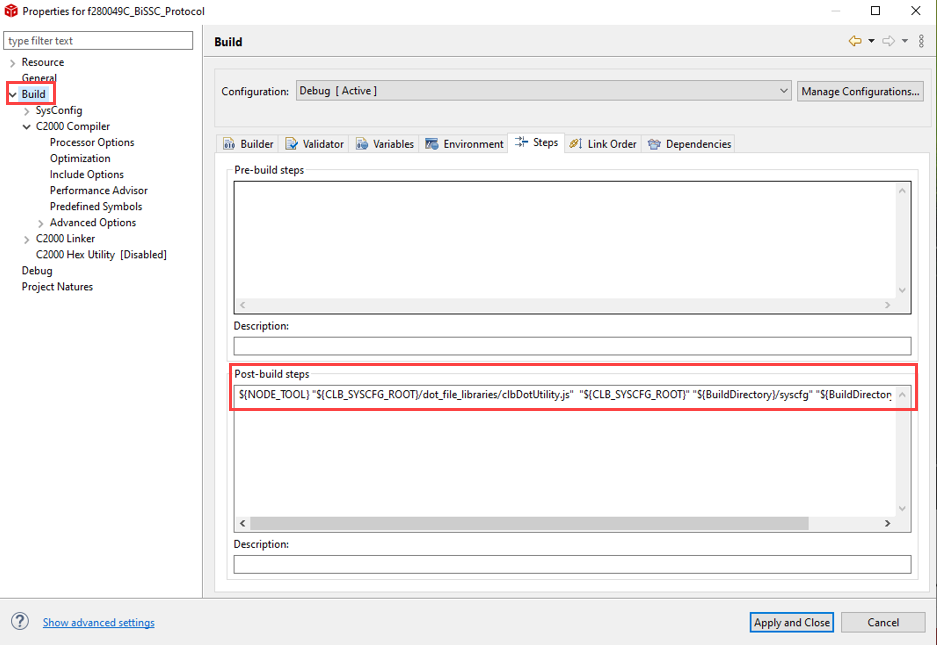Open the Variables tab
944x646 pixels.
384,144
